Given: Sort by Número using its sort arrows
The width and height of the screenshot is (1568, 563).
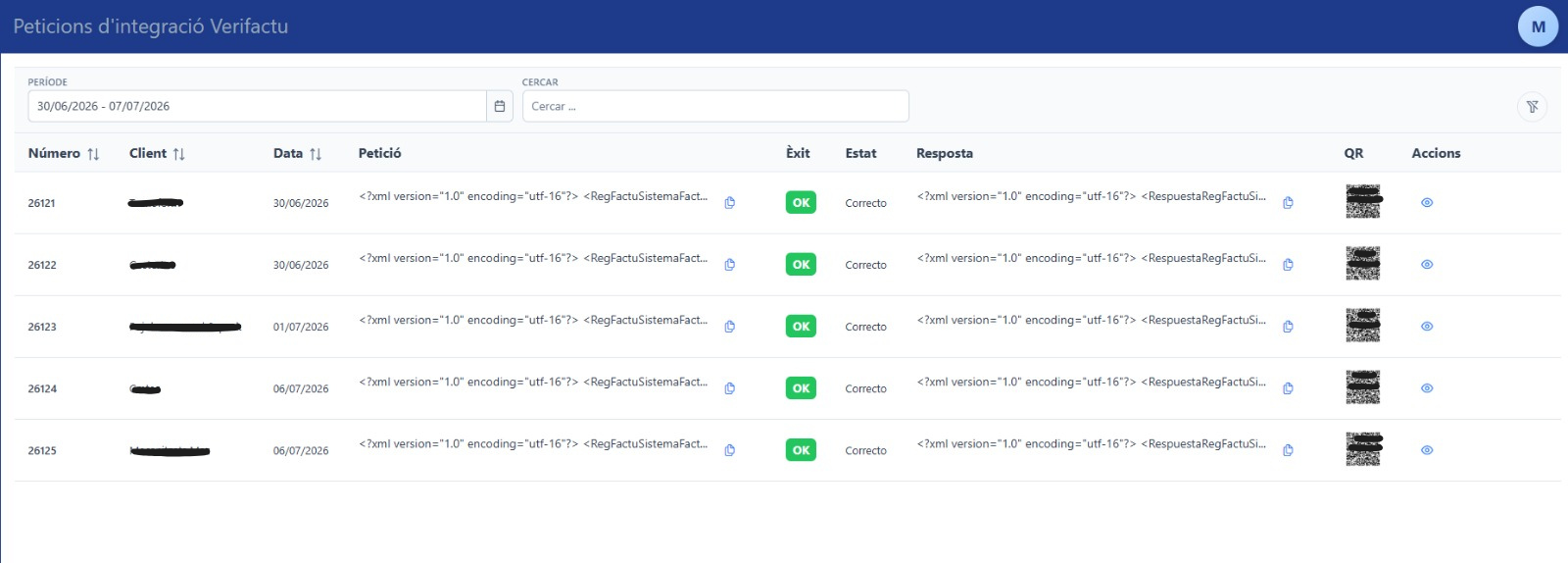Looking at the screenshot, I should tap(93, 154).
